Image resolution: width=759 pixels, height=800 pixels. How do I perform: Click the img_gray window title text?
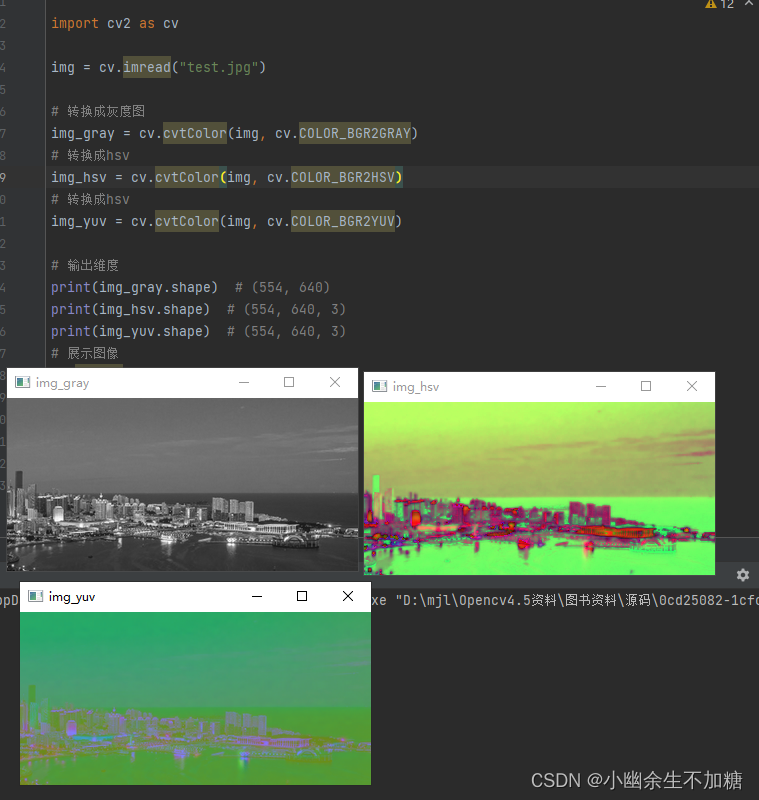click(62, 383)
